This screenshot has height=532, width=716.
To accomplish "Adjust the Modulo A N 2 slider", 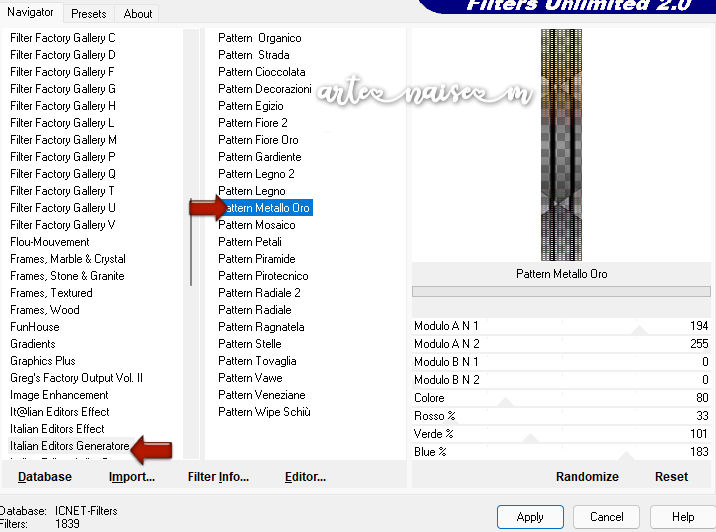I will click(x=561, y=344).
